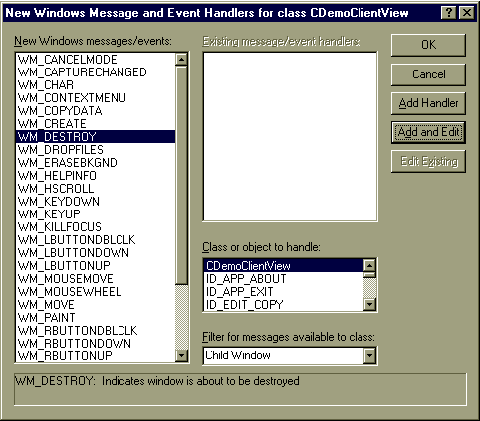This screenshot has height=421, width=480.
Task: Select WM_LBUTTONDOWN message
Action: pos(95,253)
